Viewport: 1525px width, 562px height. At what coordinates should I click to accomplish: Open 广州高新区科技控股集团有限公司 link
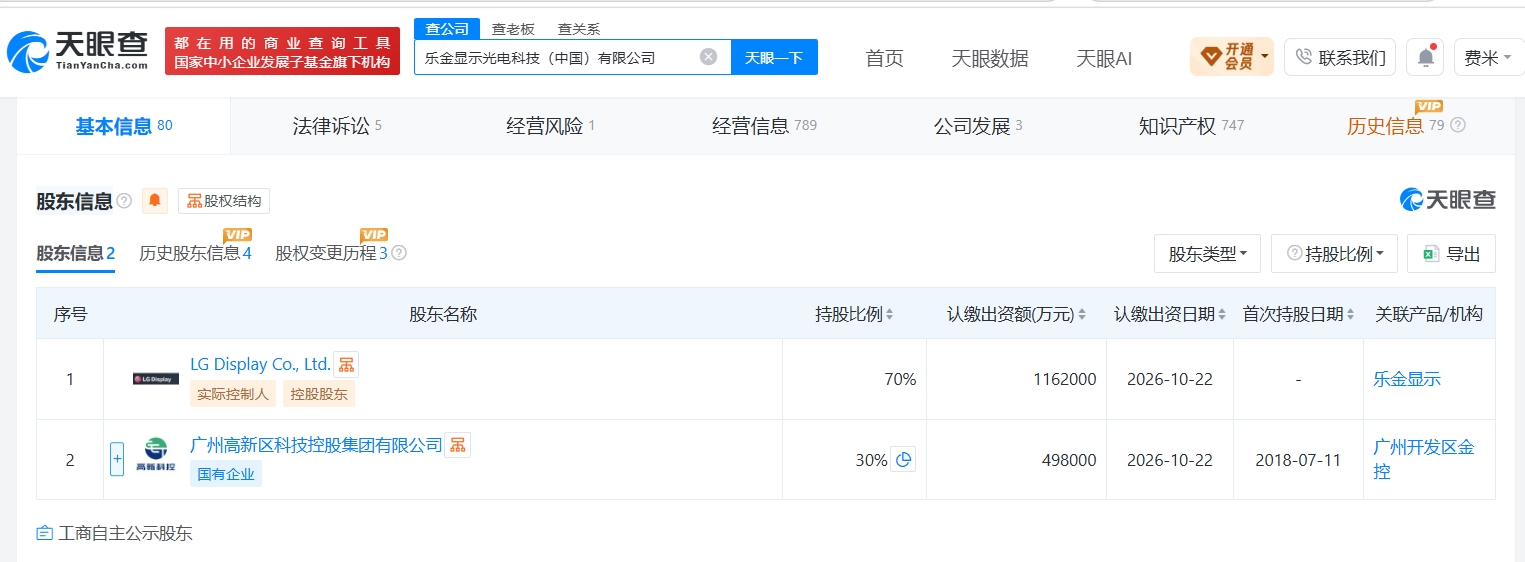point(316,445)
